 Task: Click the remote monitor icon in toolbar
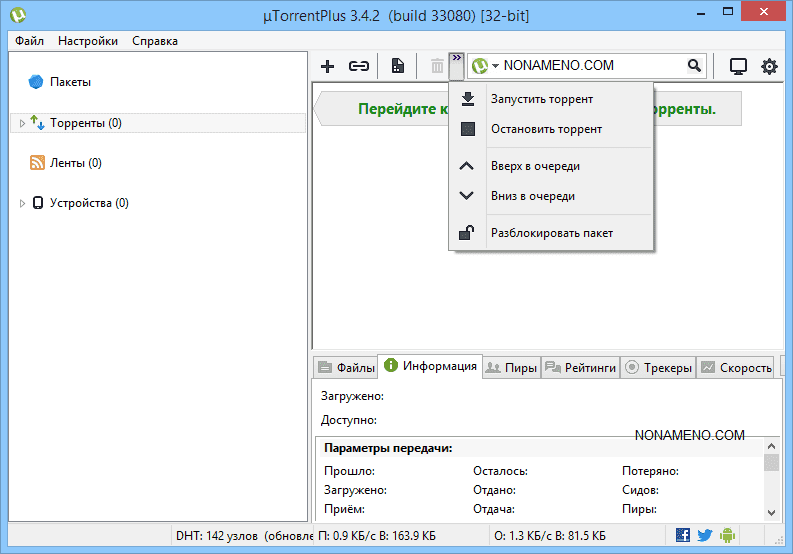pyautogui.click(x=738, y=66)
